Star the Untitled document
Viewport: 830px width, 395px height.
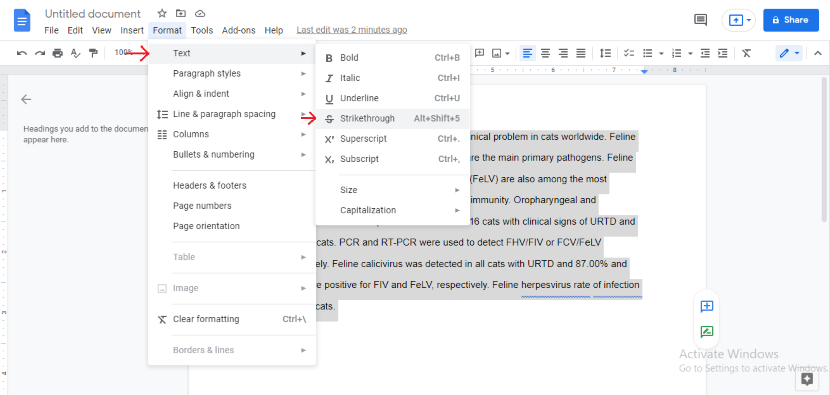click(163, 13)
